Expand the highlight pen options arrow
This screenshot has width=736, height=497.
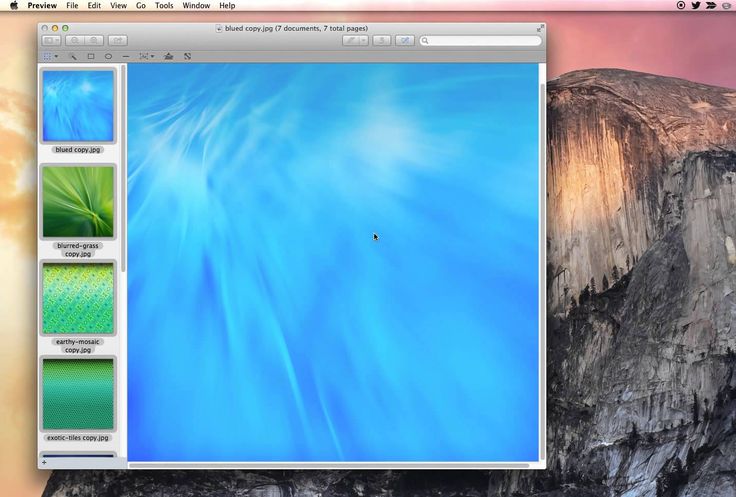[x=364, y=41]
